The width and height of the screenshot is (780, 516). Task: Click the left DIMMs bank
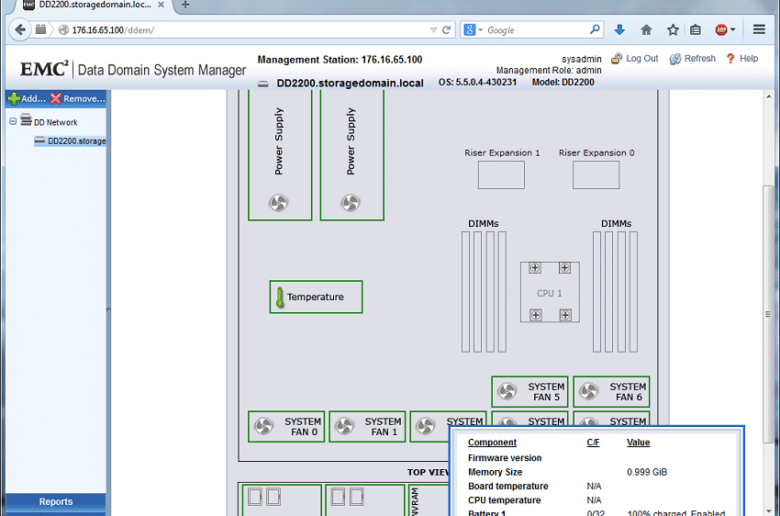pyautogui.click(x=484, y=292)
